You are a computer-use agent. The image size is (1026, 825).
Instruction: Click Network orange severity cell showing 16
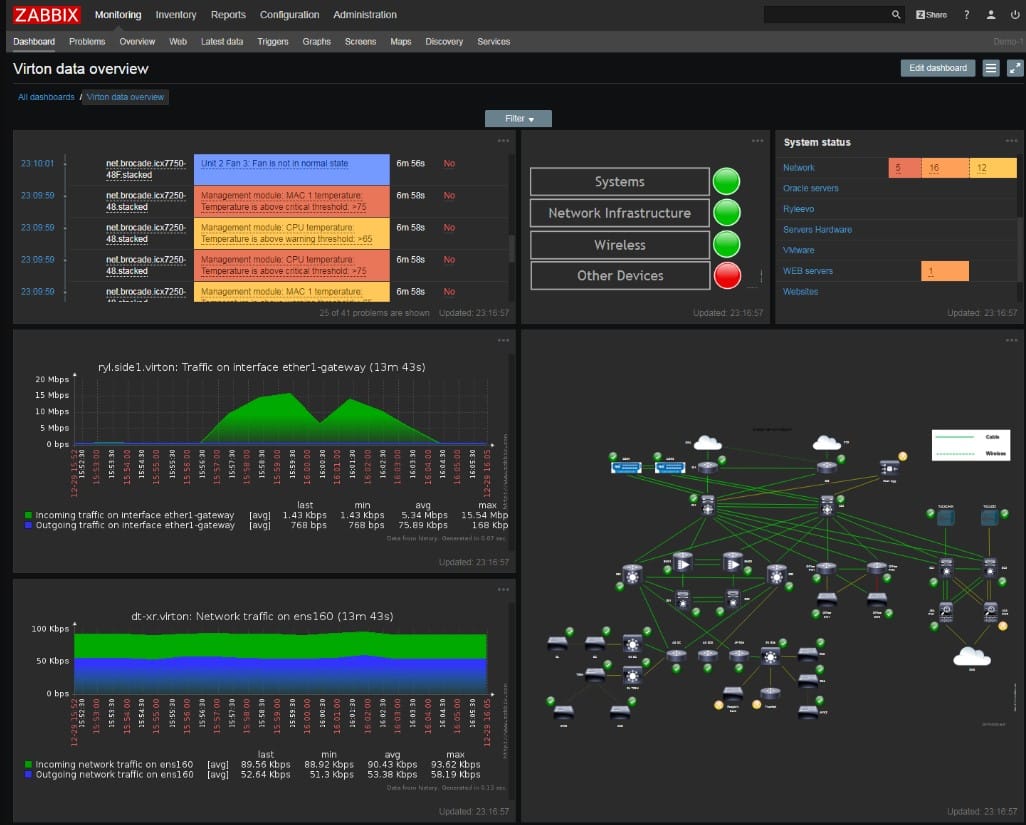point(945,167)
